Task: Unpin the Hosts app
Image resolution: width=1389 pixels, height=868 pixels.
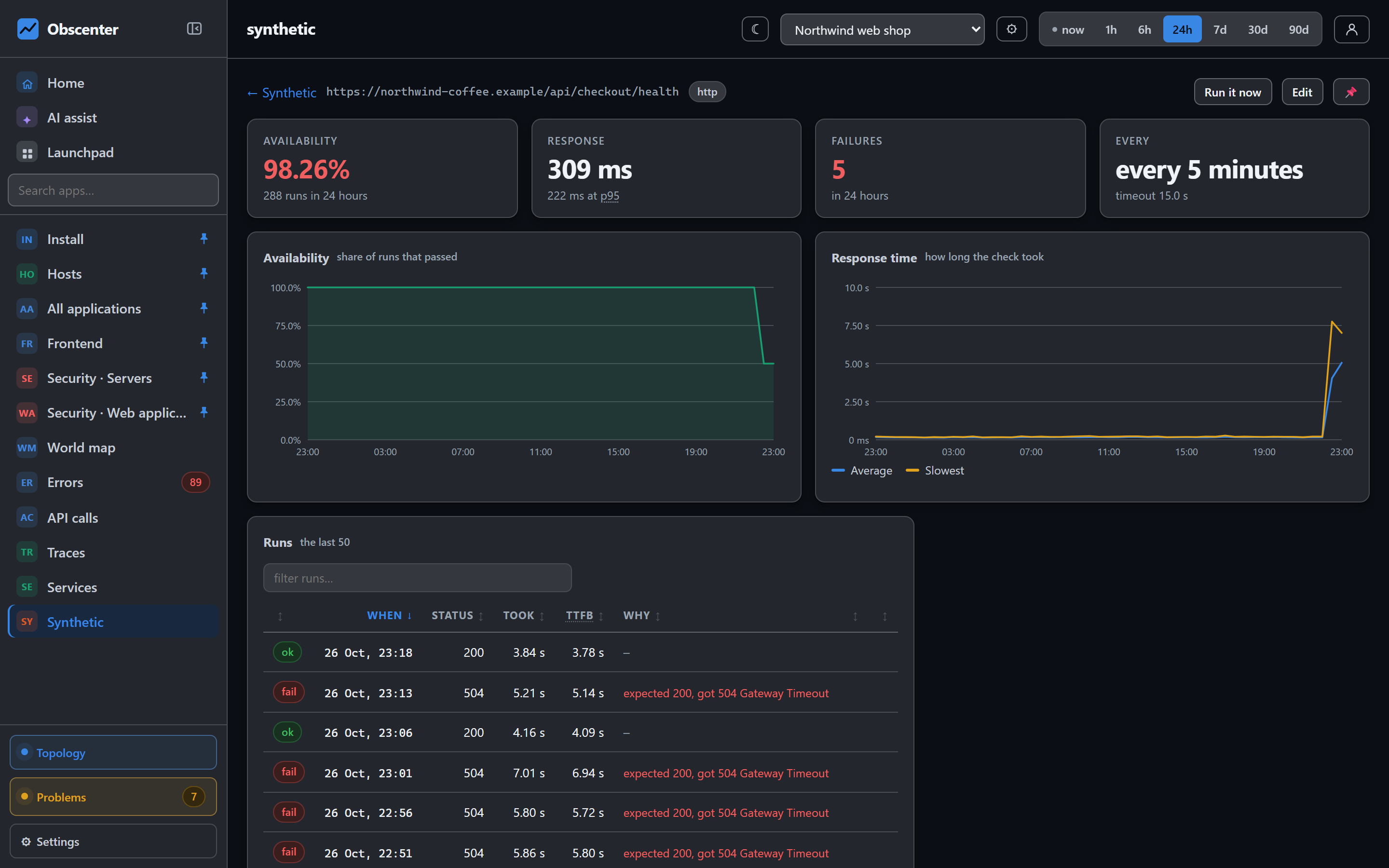Action: click(204, 274)
